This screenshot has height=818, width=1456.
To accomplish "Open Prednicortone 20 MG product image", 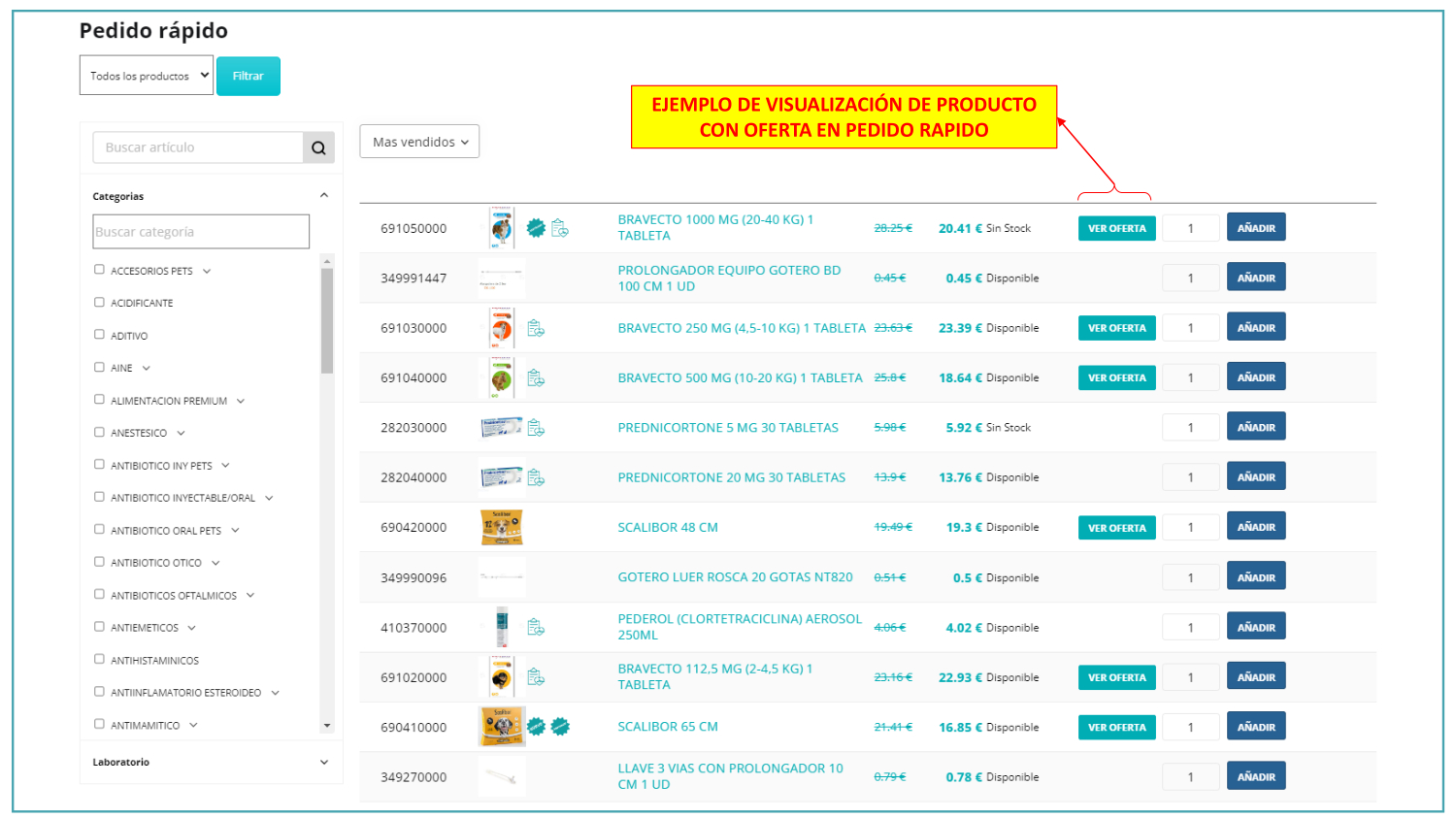I will (x=502, y=477).
